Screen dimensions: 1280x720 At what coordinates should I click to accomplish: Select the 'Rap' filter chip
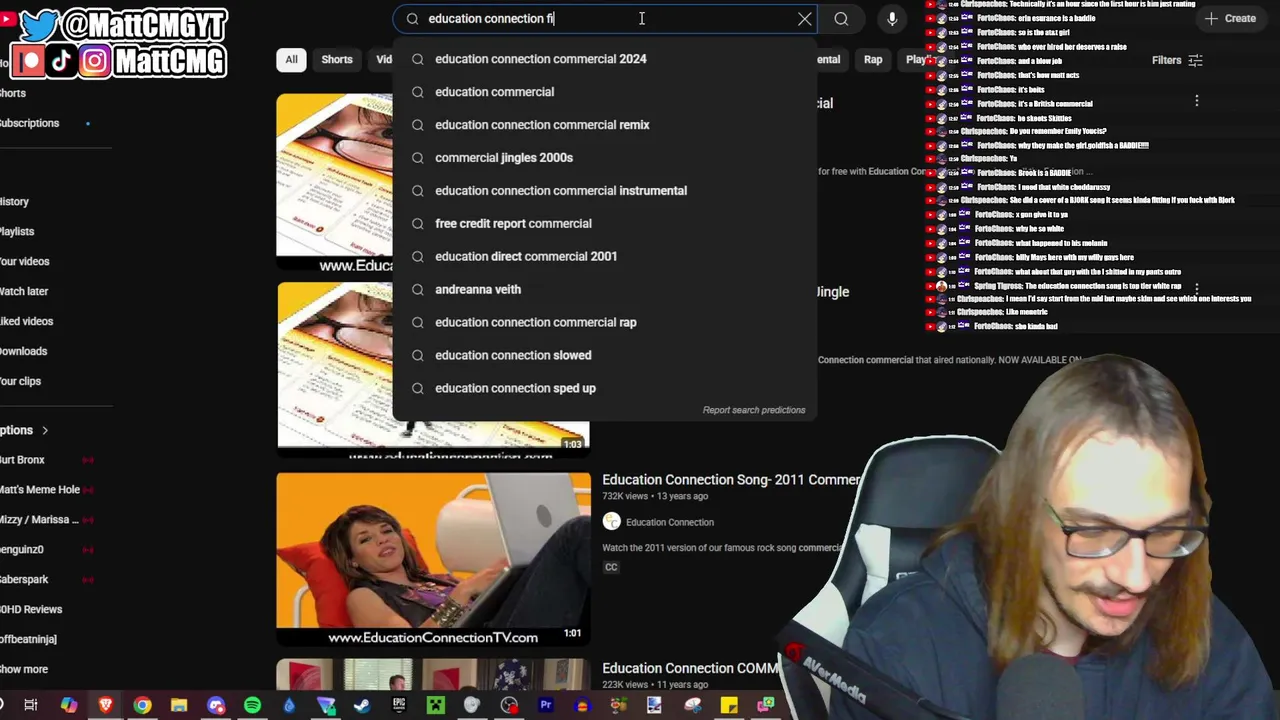(x=873, y=60)
